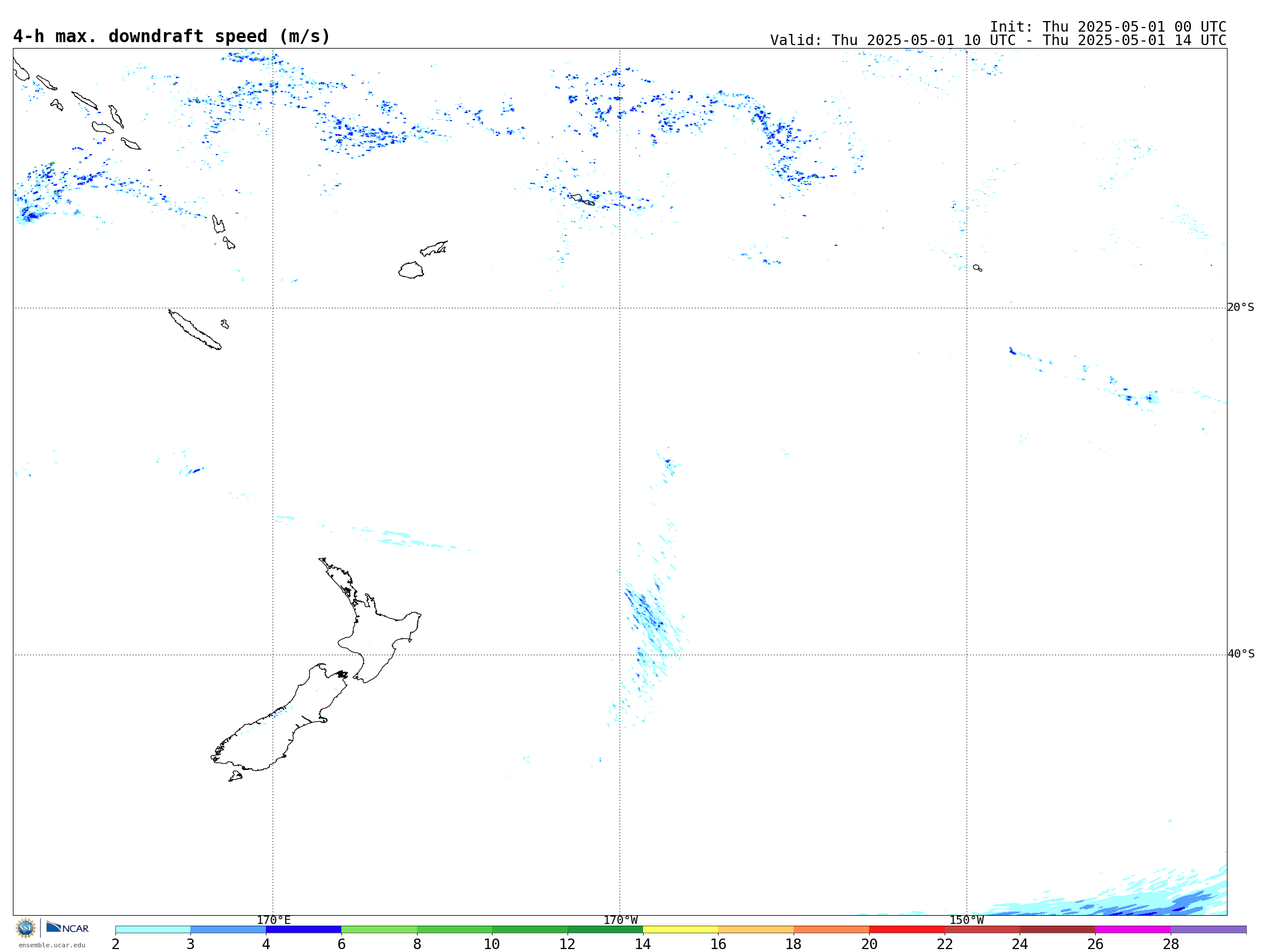Click the red 20–22 m/s swatch
Viewport: 1265px width, 952px height.
click(x=907, y=930)
